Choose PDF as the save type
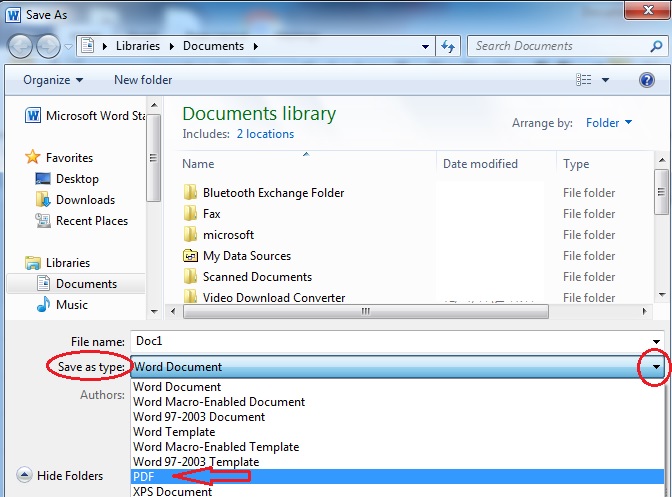This screenshot has height=497, width=672. click(397, 476)
